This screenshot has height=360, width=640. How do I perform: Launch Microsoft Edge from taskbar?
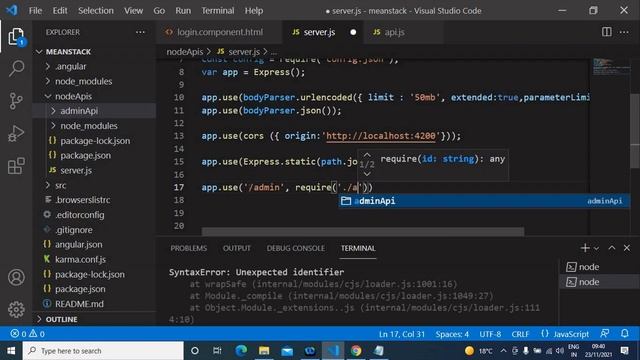pyautogui.click(x=241, y=351)
